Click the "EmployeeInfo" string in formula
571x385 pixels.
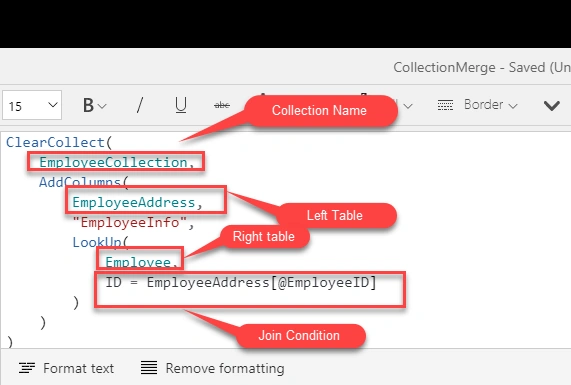point(130,222)
